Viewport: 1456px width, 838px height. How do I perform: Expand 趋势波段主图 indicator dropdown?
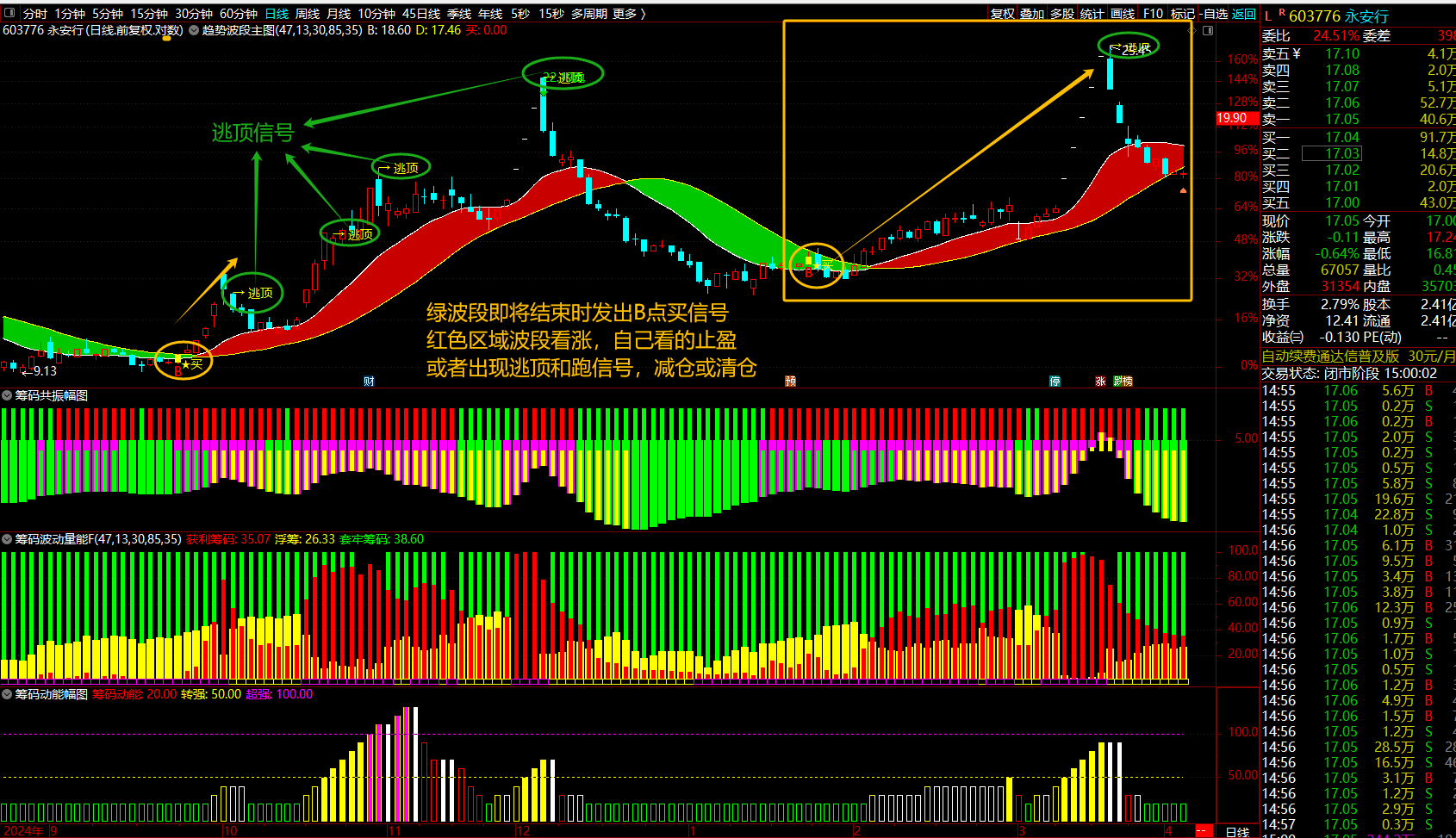point(194,30)
